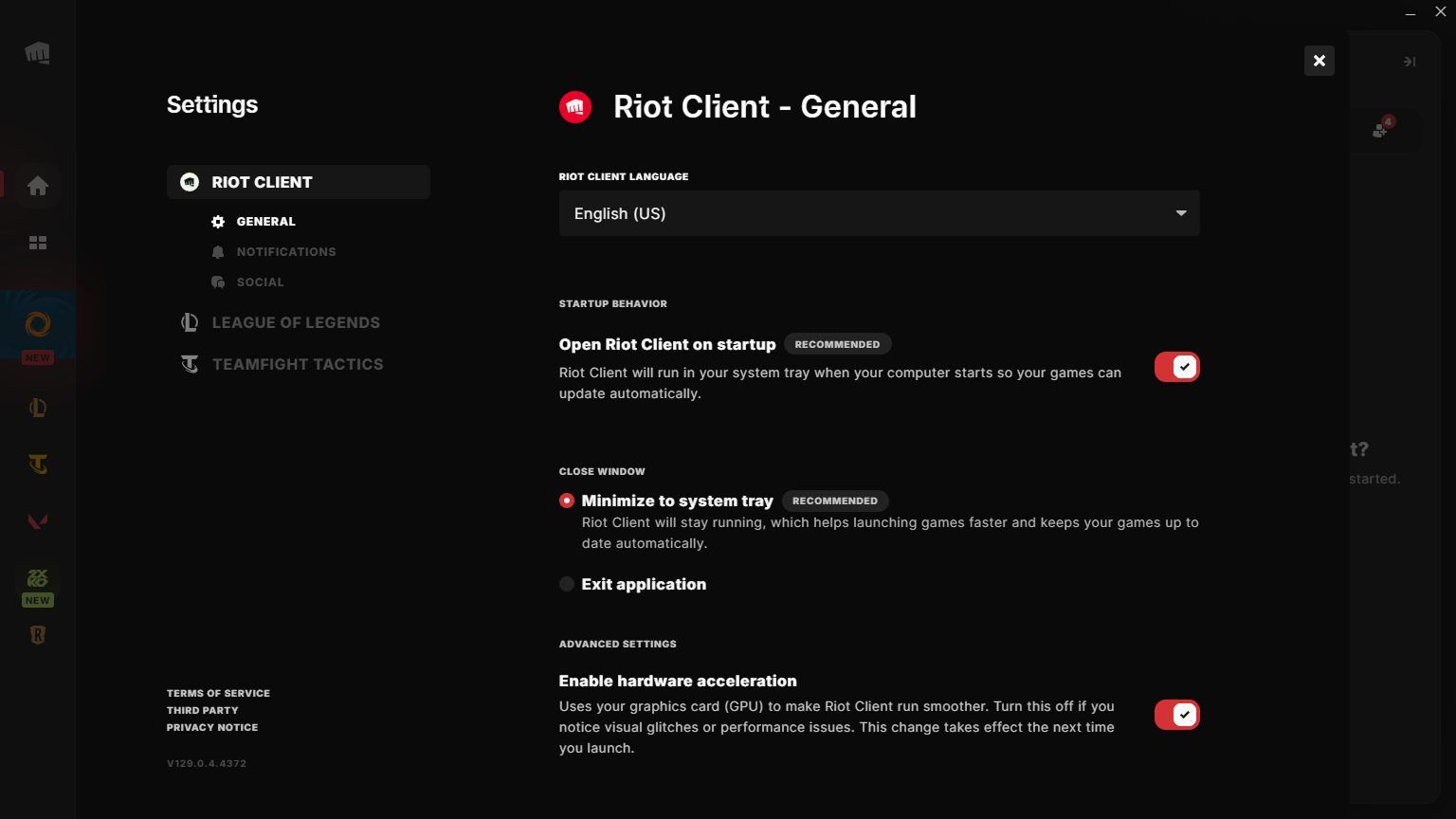Open the Social settings section

click(x=259, y=282)
